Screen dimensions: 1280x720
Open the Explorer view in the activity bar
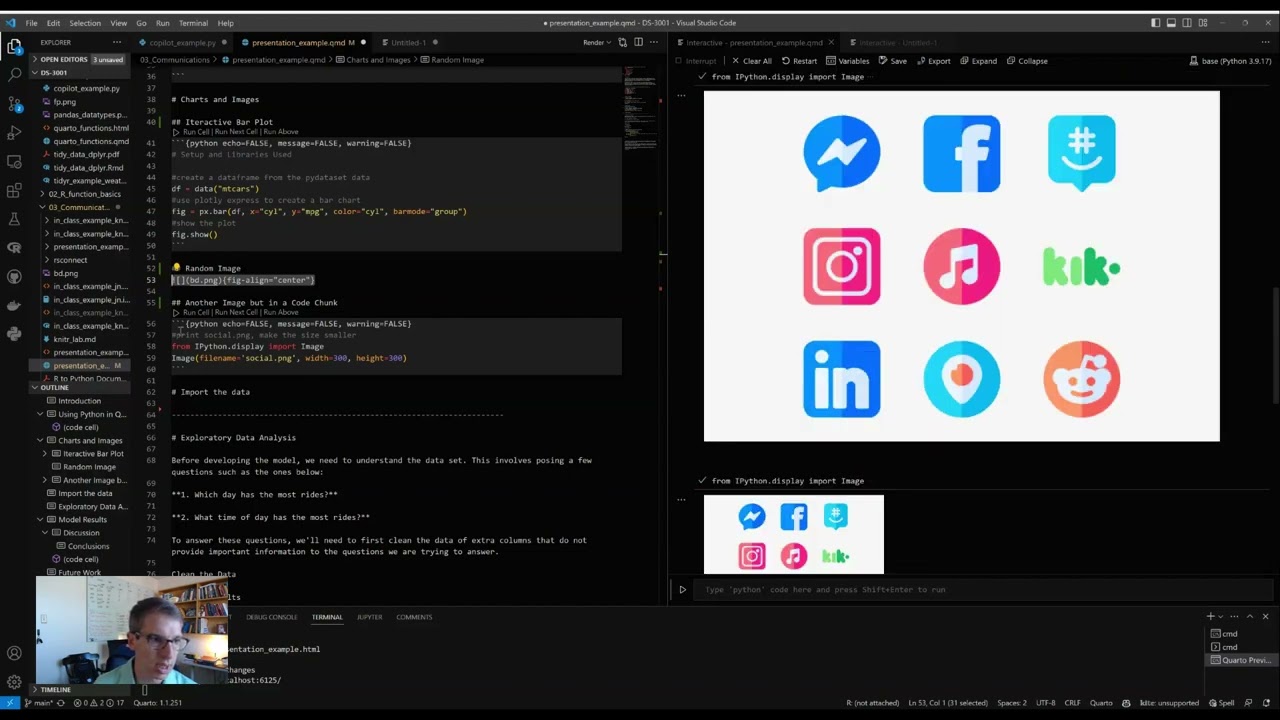click(14, 46)
